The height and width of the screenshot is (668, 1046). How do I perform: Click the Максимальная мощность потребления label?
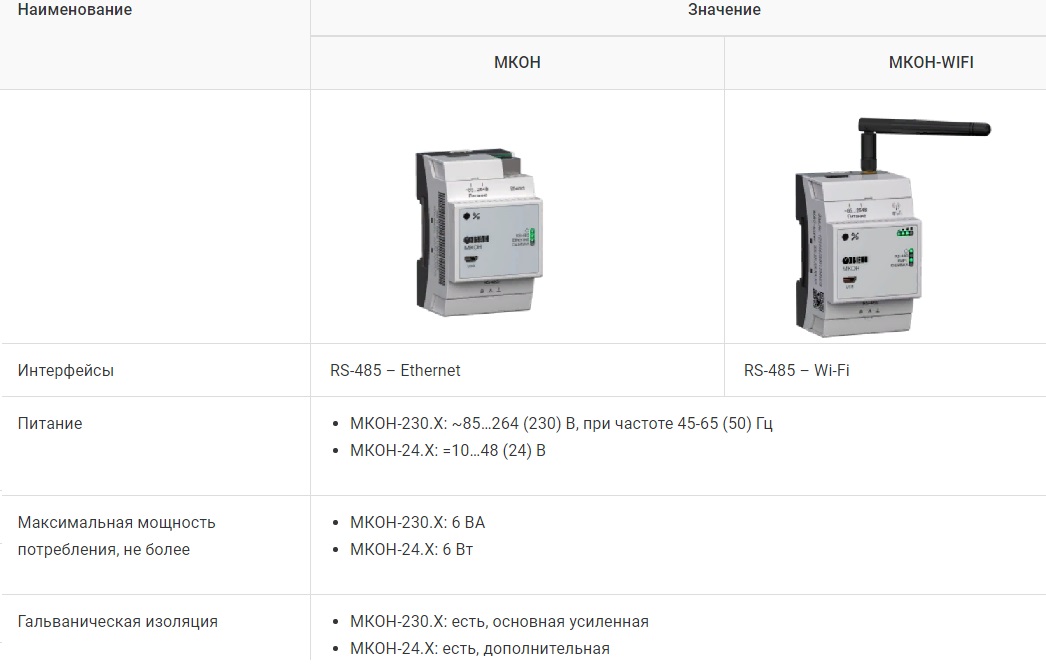click(x=116, y=535)
